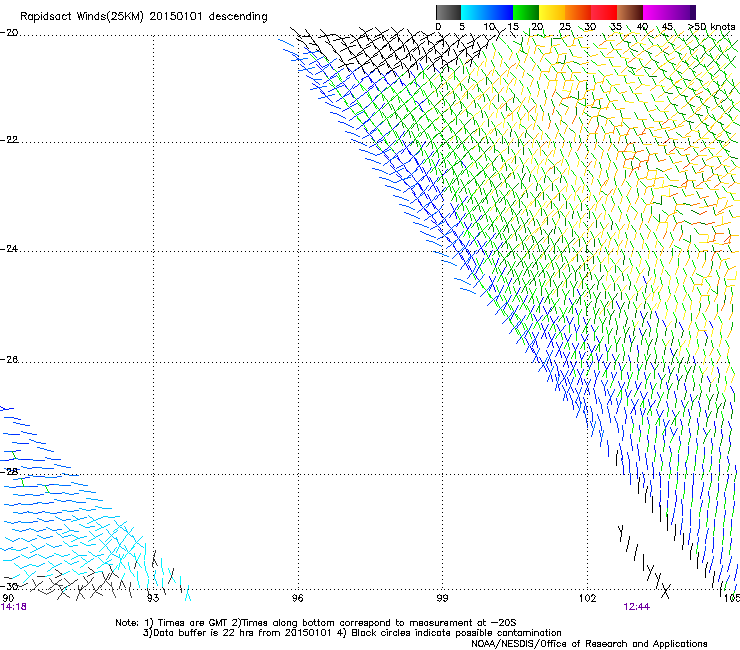740x650 pixels.
Task: Click the magenta-purple 40-50 knots color segment
Action: [x=669, y=12]
